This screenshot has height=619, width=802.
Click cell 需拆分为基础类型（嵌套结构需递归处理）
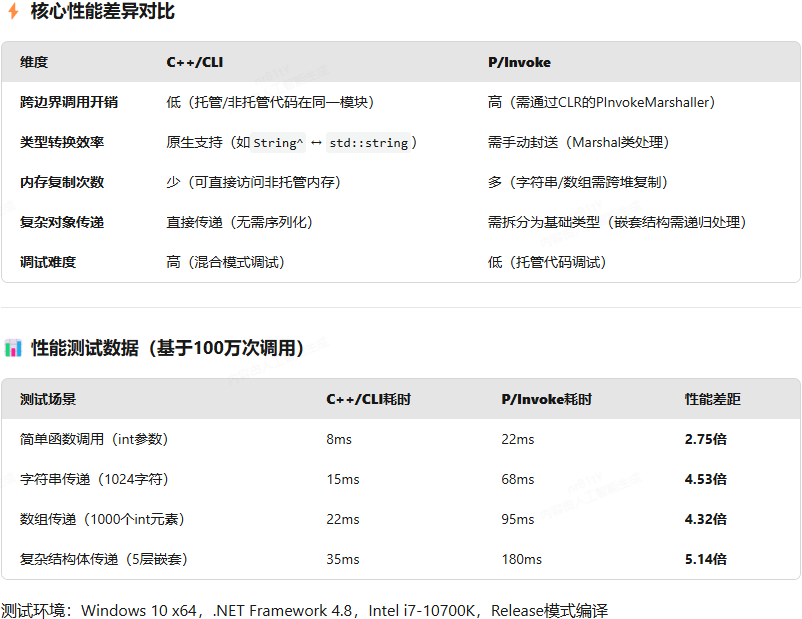pyautogui.click(x=617, y=222)
